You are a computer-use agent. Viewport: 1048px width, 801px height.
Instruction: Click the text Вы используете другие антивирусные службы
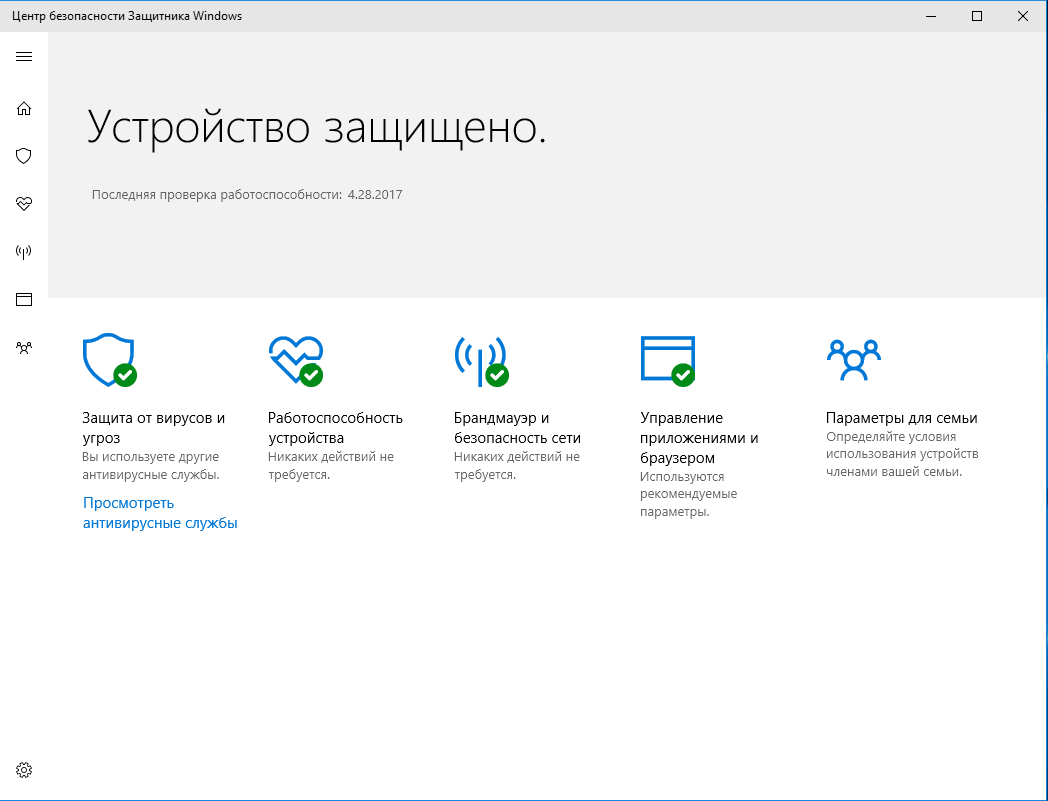click(x=151, y=466)
